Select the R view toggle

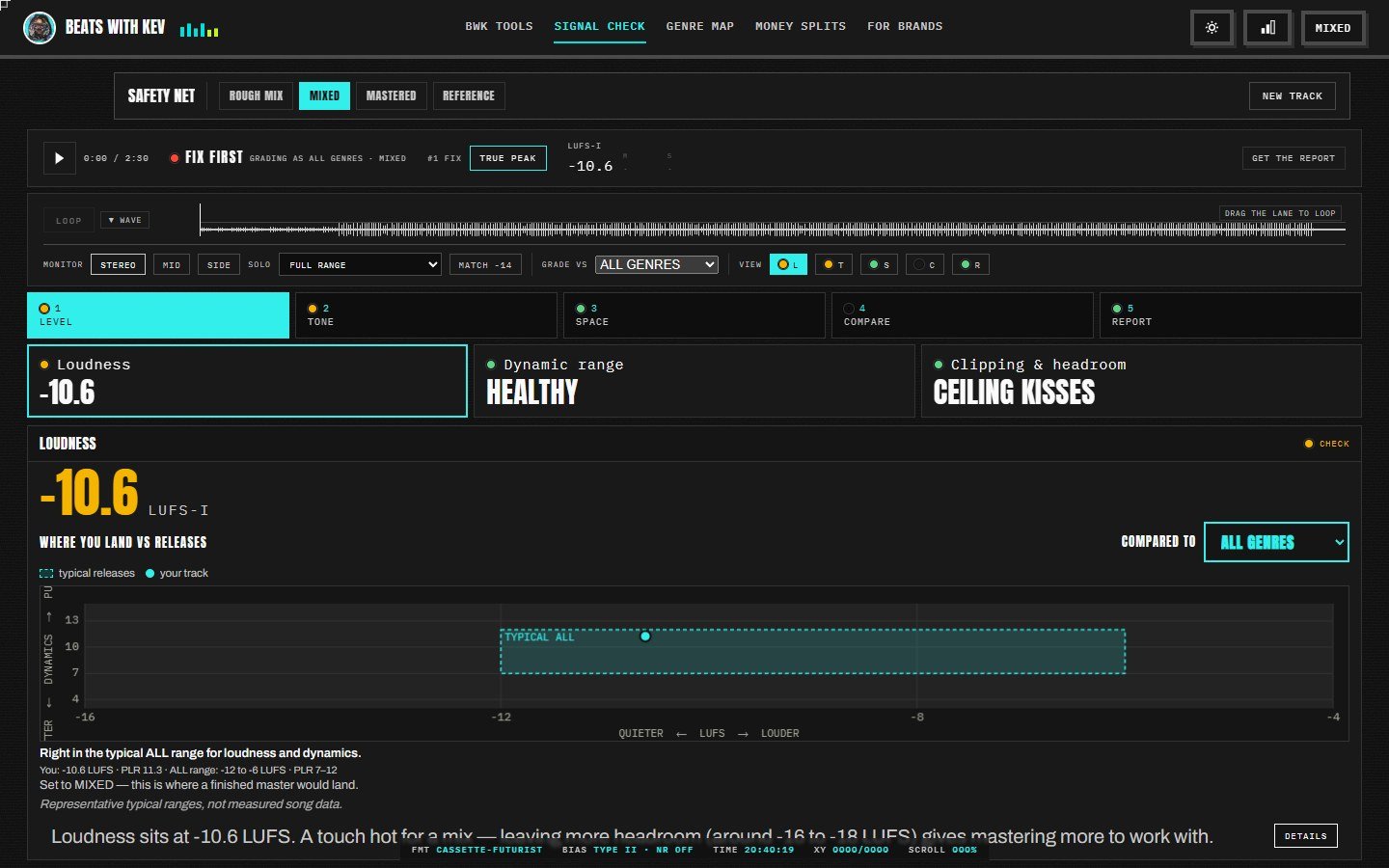[x=970, y=264]
